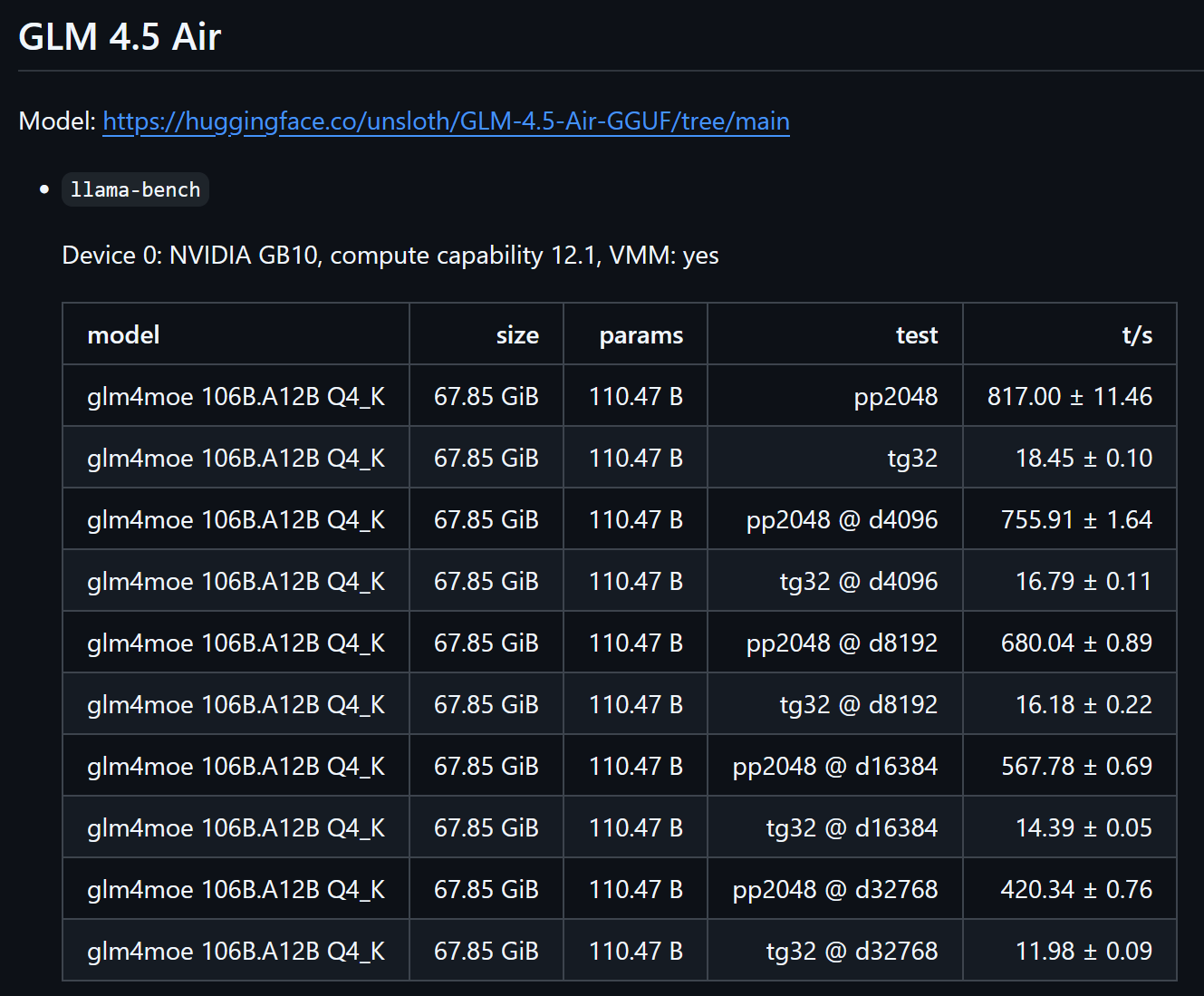This screenshot has height=996, width=1204.
Task: Click the model column header
Action: click(123, 335)
